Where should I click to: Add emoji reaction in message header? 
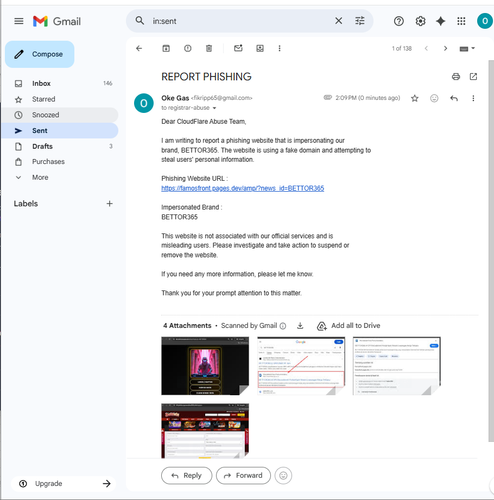(434, 98)
